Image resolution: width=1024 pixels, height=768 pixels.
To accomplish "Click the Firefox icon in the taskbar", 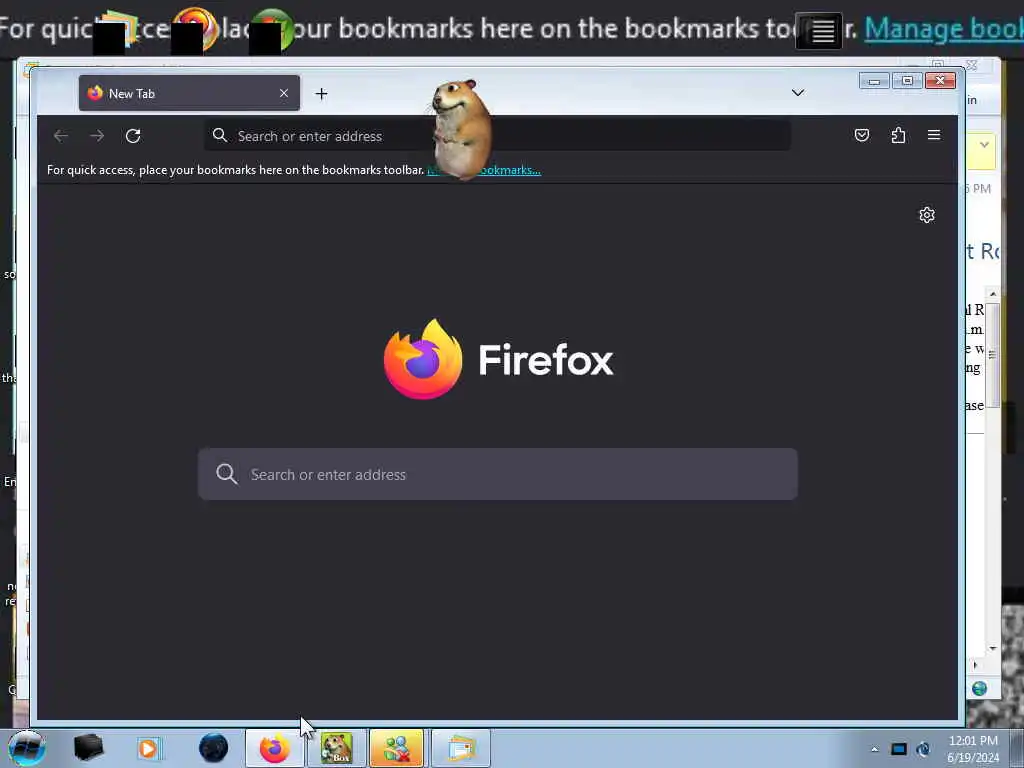I will coord(274,748).
